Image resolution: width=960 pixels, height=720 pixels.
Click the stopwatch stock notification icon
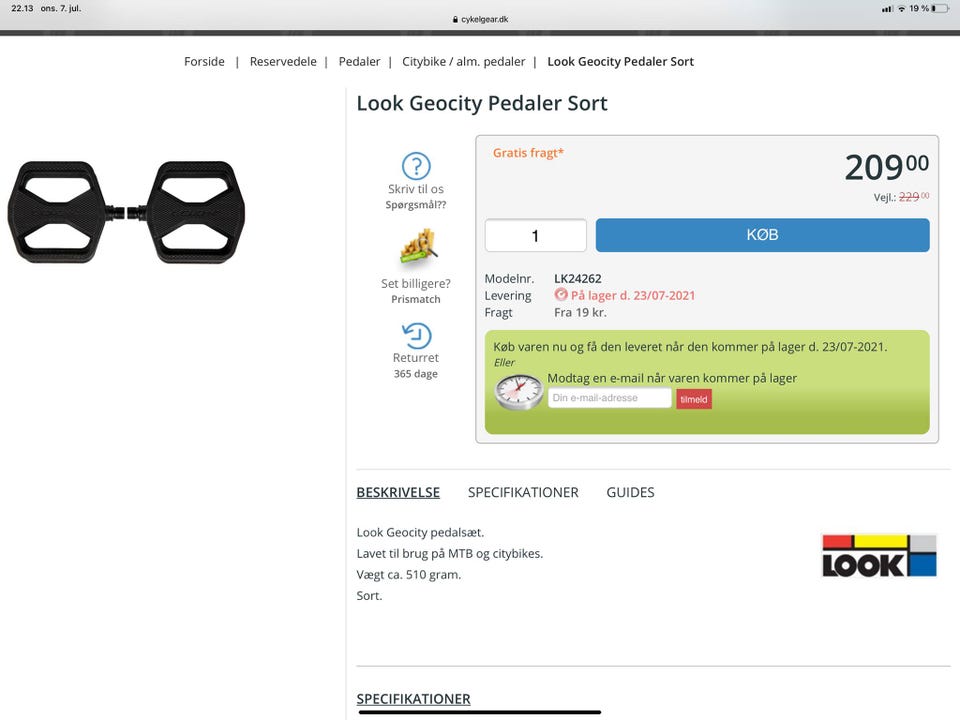click(519, 391)
